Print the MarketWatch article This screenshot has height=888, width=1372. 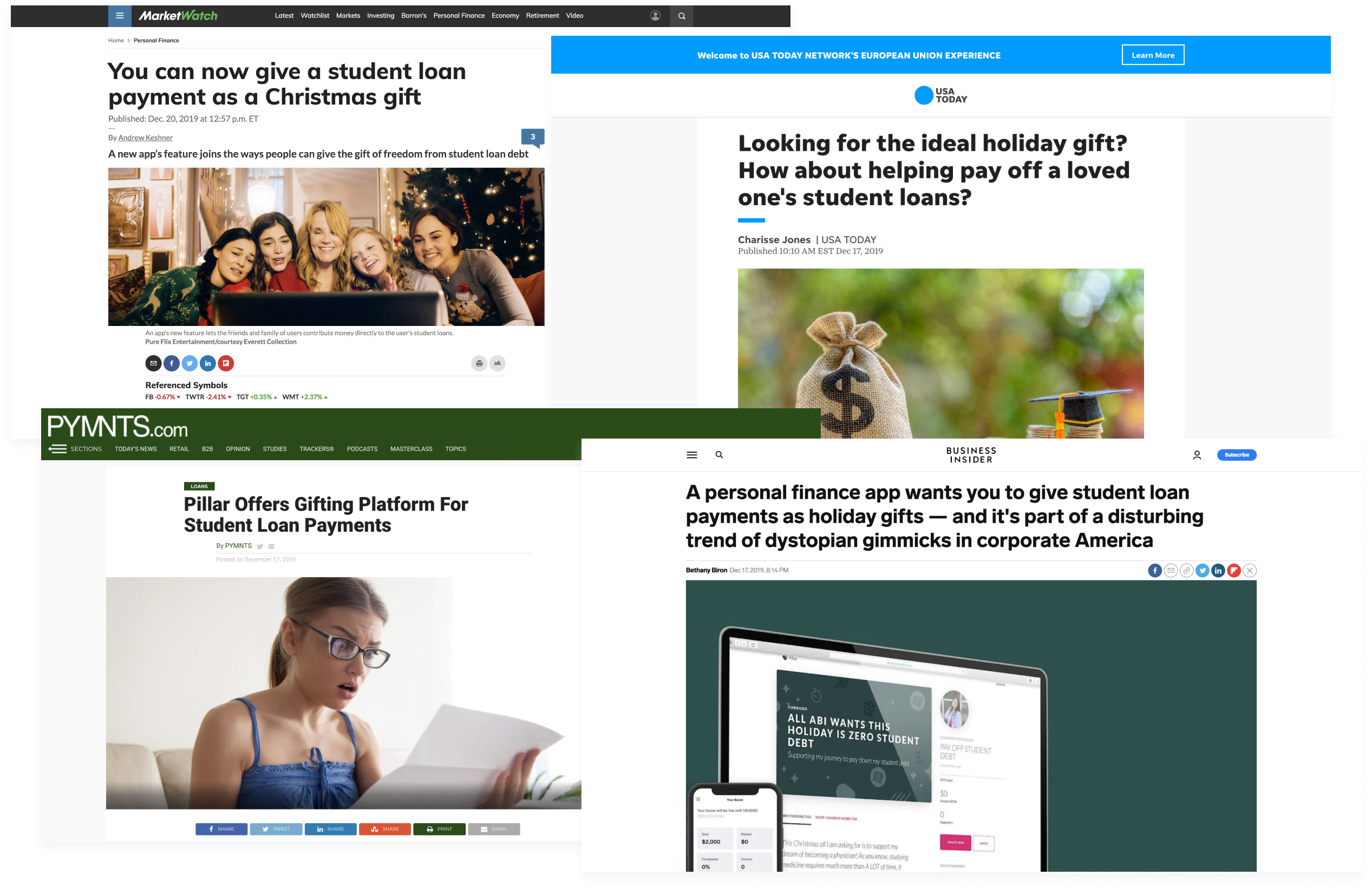click(479, 363)
